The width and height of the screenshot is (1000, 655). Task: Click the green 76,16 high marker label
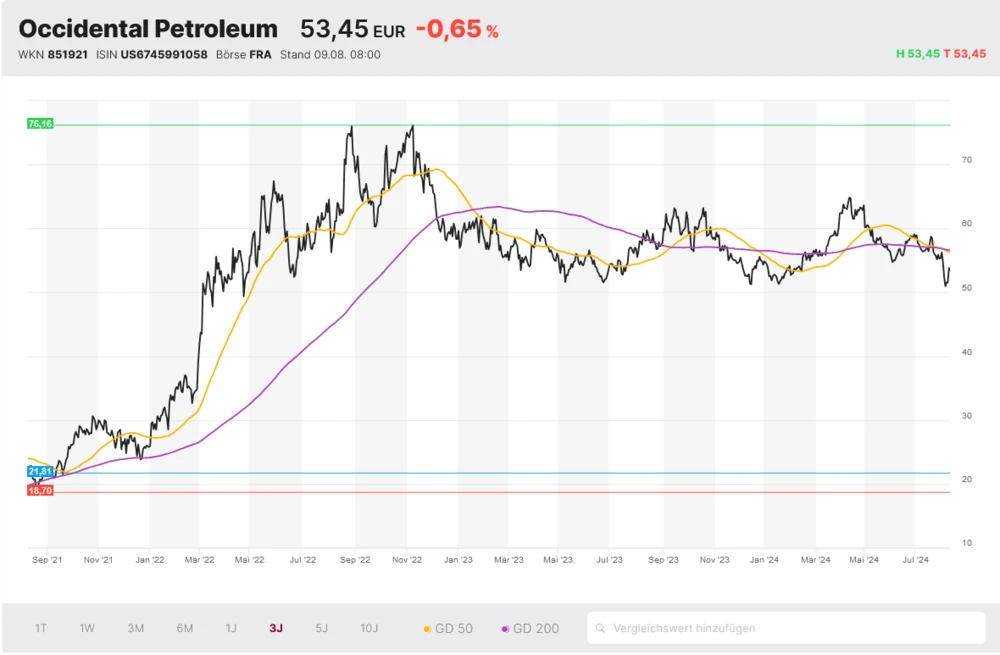pos(40,124)
